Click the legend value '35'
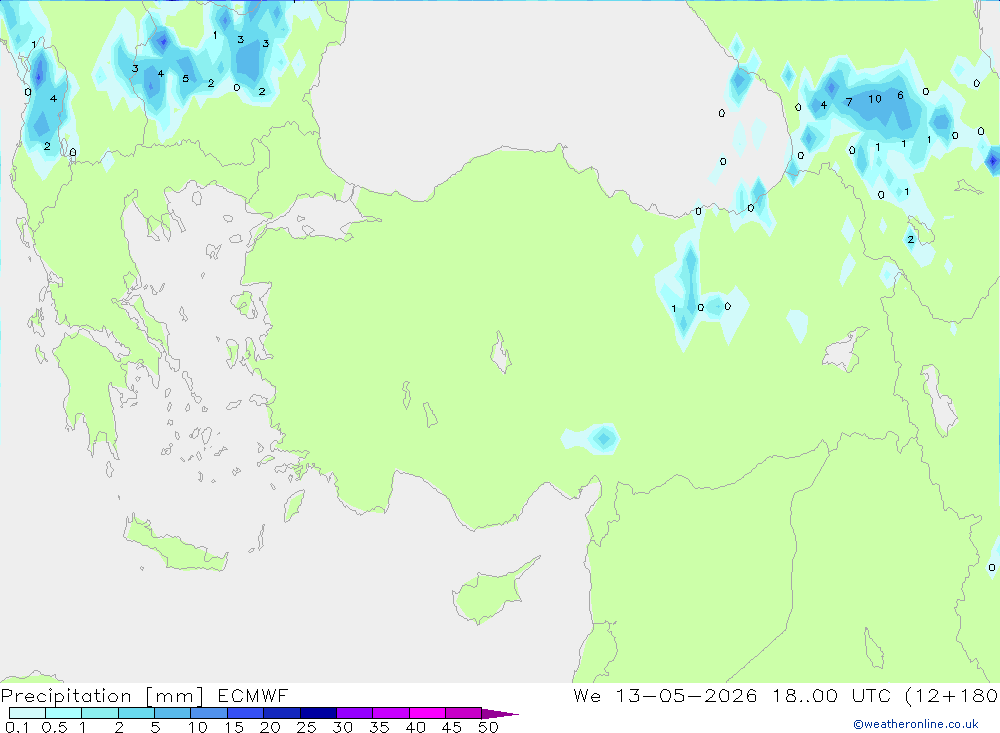1000x733 pixels. tap(379, 727)
